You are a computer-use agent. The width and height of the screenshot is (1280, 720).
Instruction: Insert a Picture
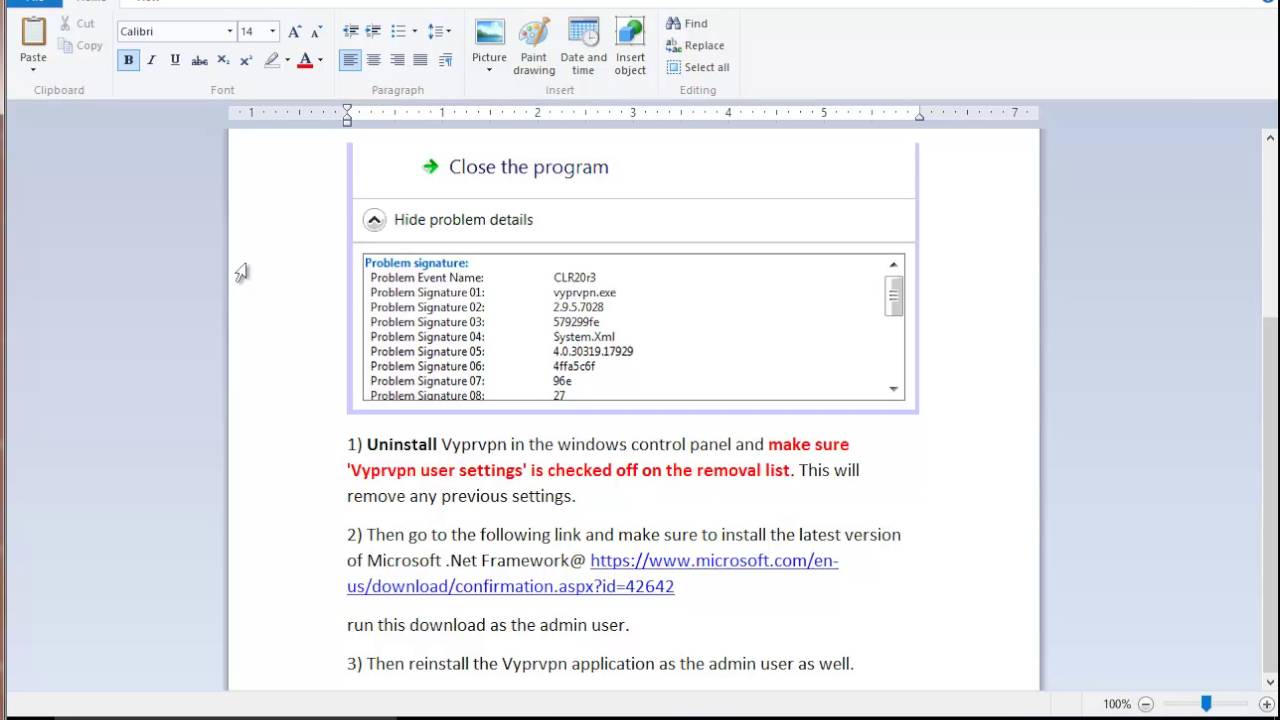(x=490, y=38)
